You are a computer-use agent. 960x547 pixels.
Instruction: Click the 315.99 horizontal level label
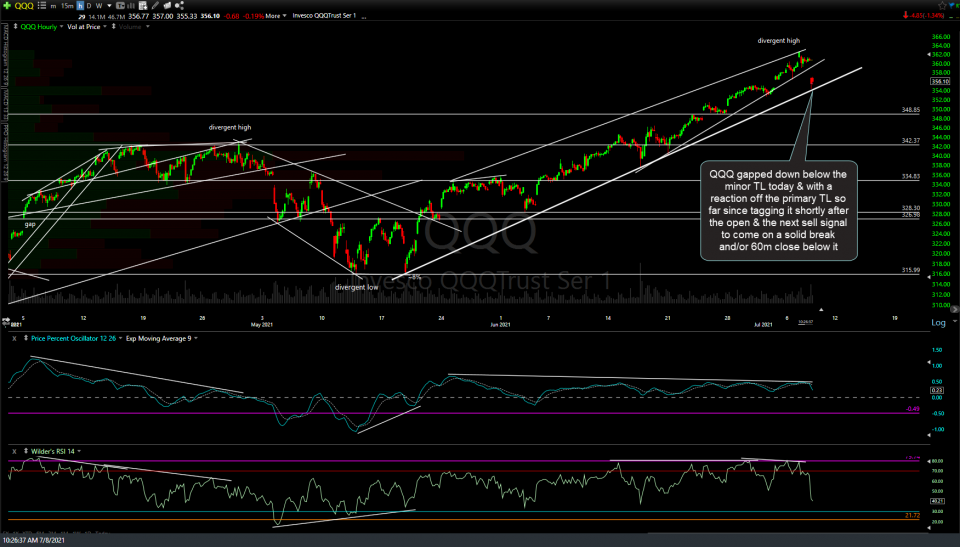tap(910, 270)
